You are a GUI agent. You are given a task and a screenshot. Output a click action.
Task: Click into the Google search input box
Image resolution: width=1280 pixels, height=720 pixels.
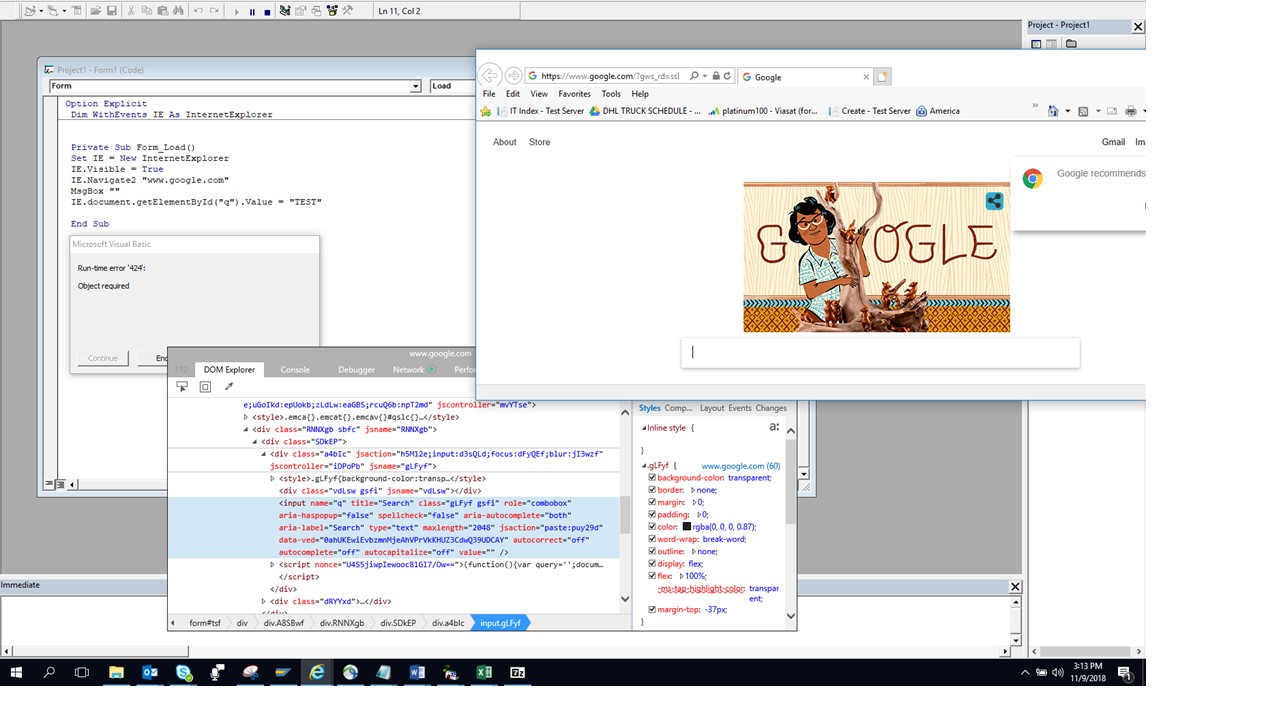880,352
